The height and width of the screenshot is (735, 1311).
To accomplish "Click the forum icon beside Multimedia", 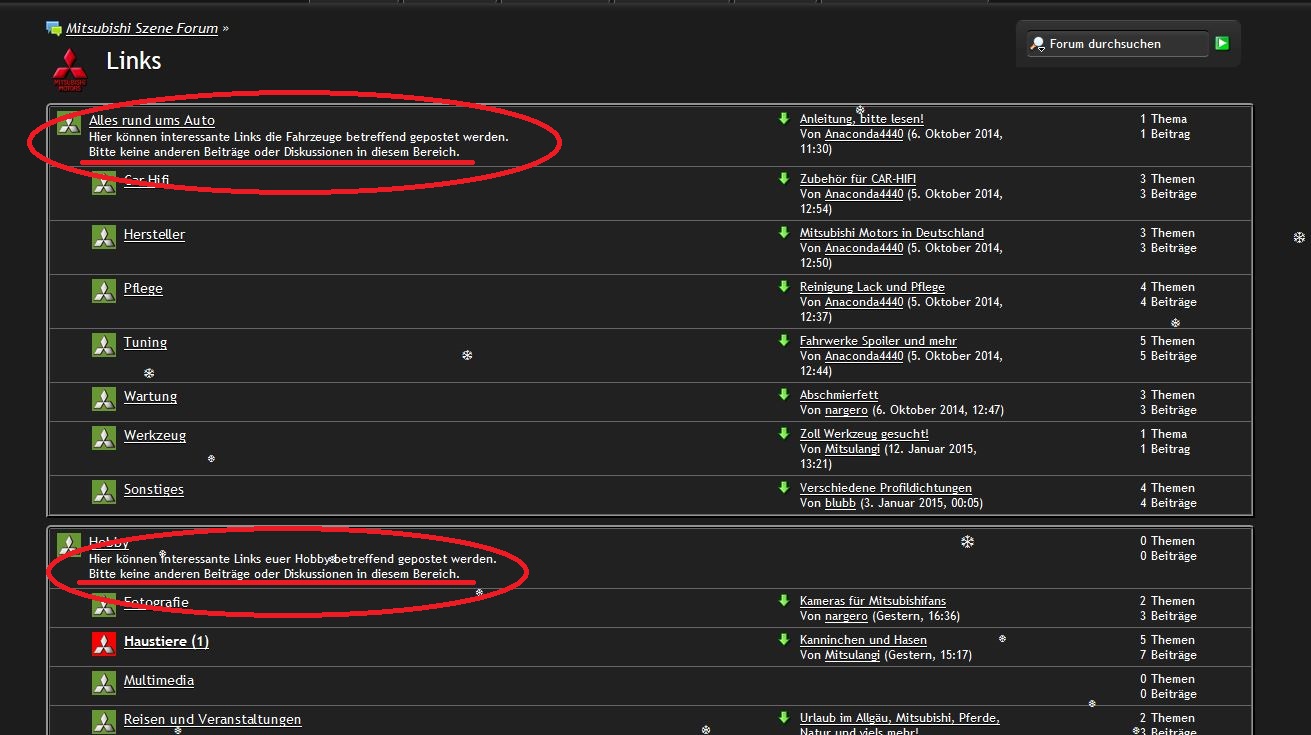I will coord(104,683).
